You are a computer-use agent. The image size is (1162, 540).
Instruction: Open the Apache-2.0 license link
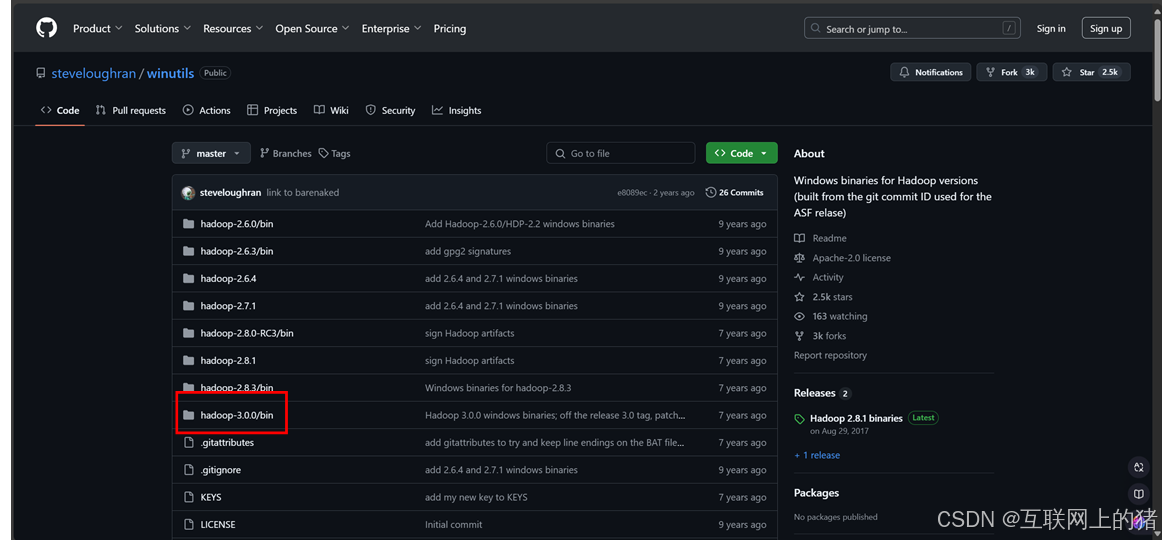(x=843, y=258)
